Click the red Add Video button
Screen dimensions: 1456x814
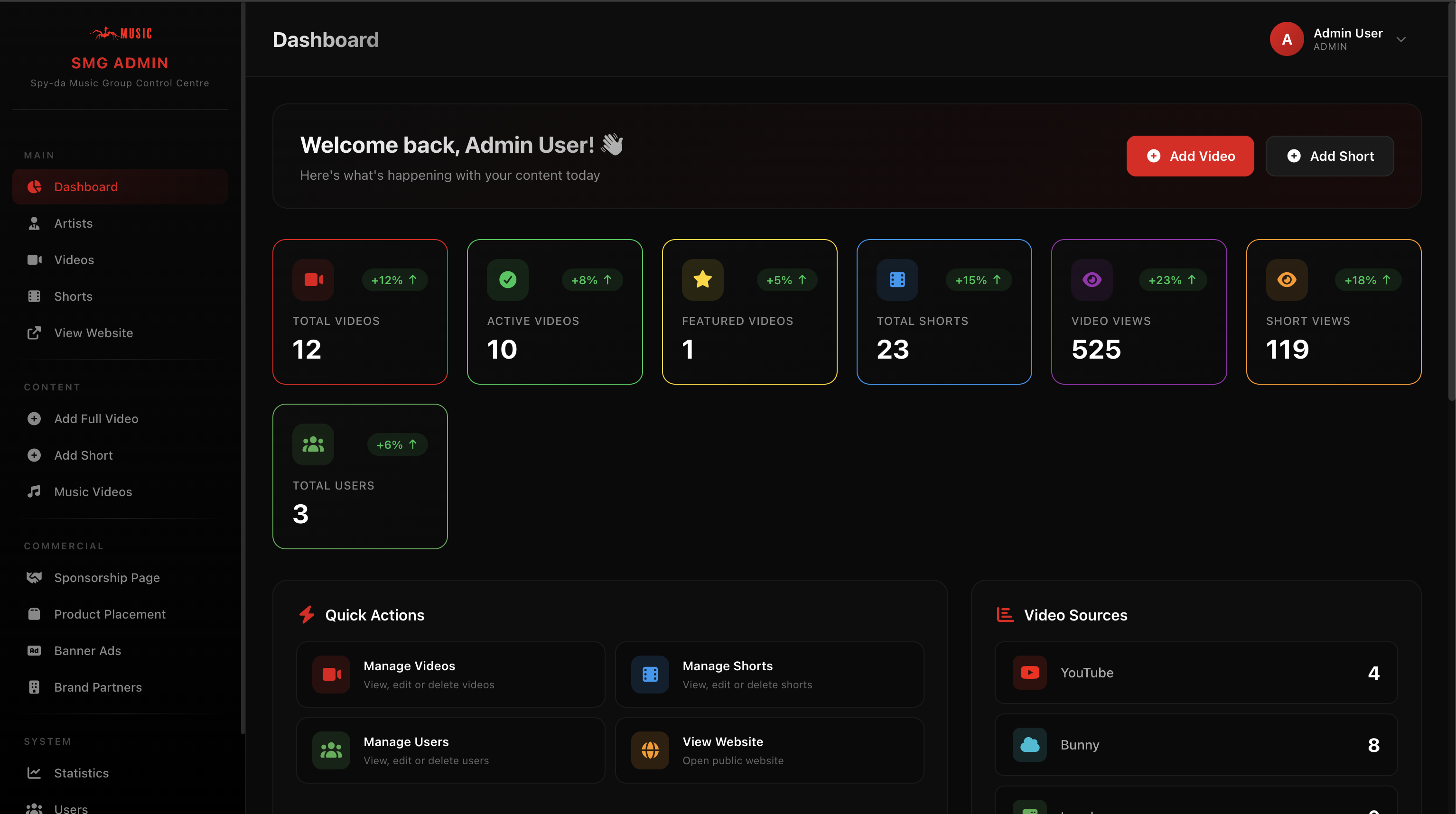[1190, 156]
